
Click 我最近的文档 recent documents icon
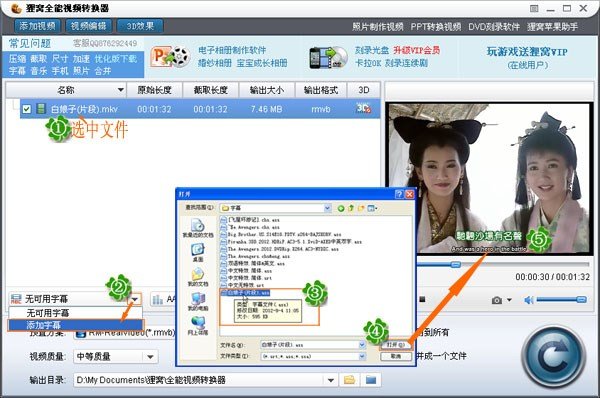click(x=198, y=228)
